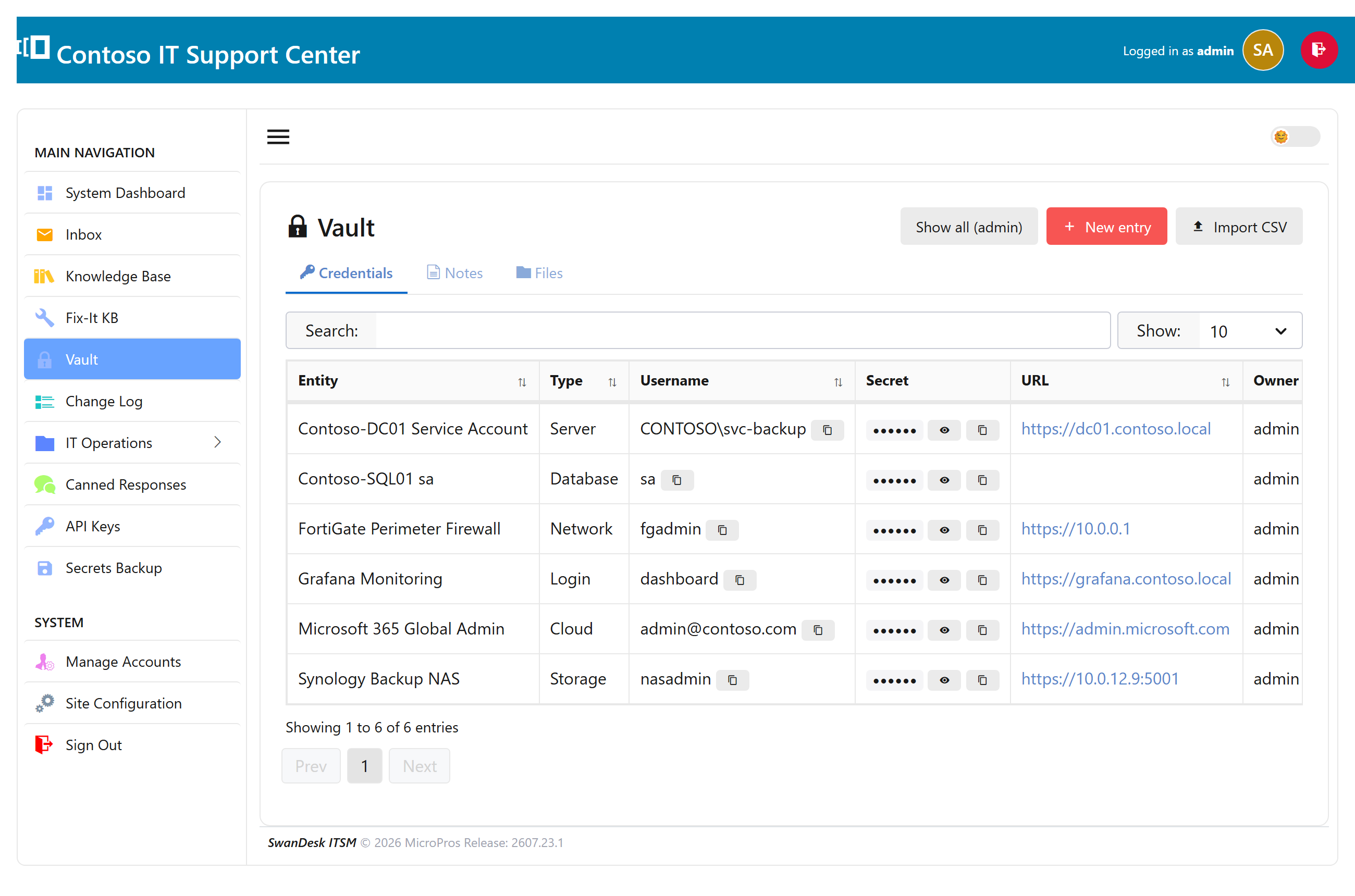Switch to the Files tab
This screenshot has height=896, width=1355.
click(x=539, y=273)
